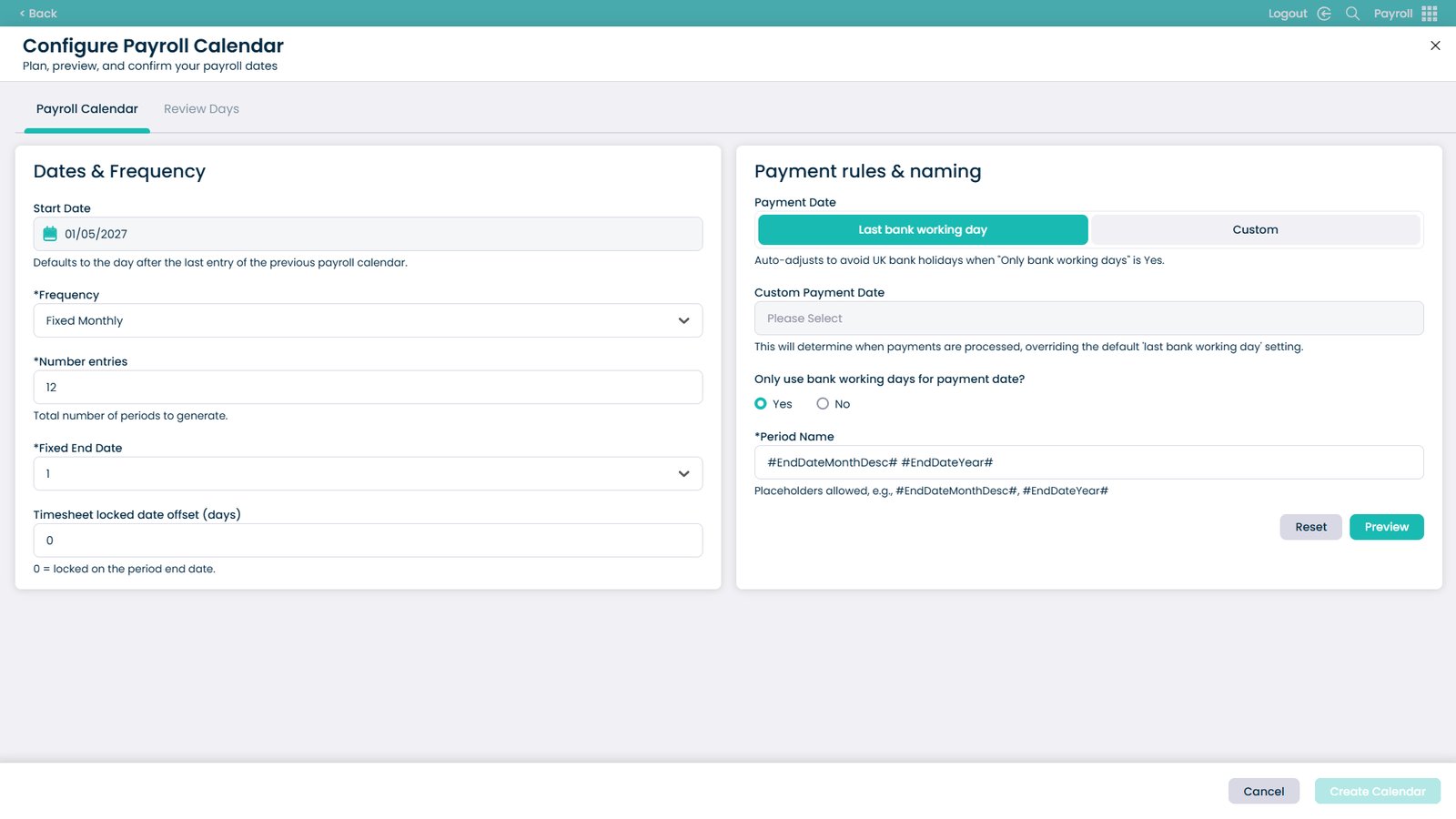Viewport: 1456px width, 819px height.
Task: Choose Last bank working day option
Action: coord(923,230)
